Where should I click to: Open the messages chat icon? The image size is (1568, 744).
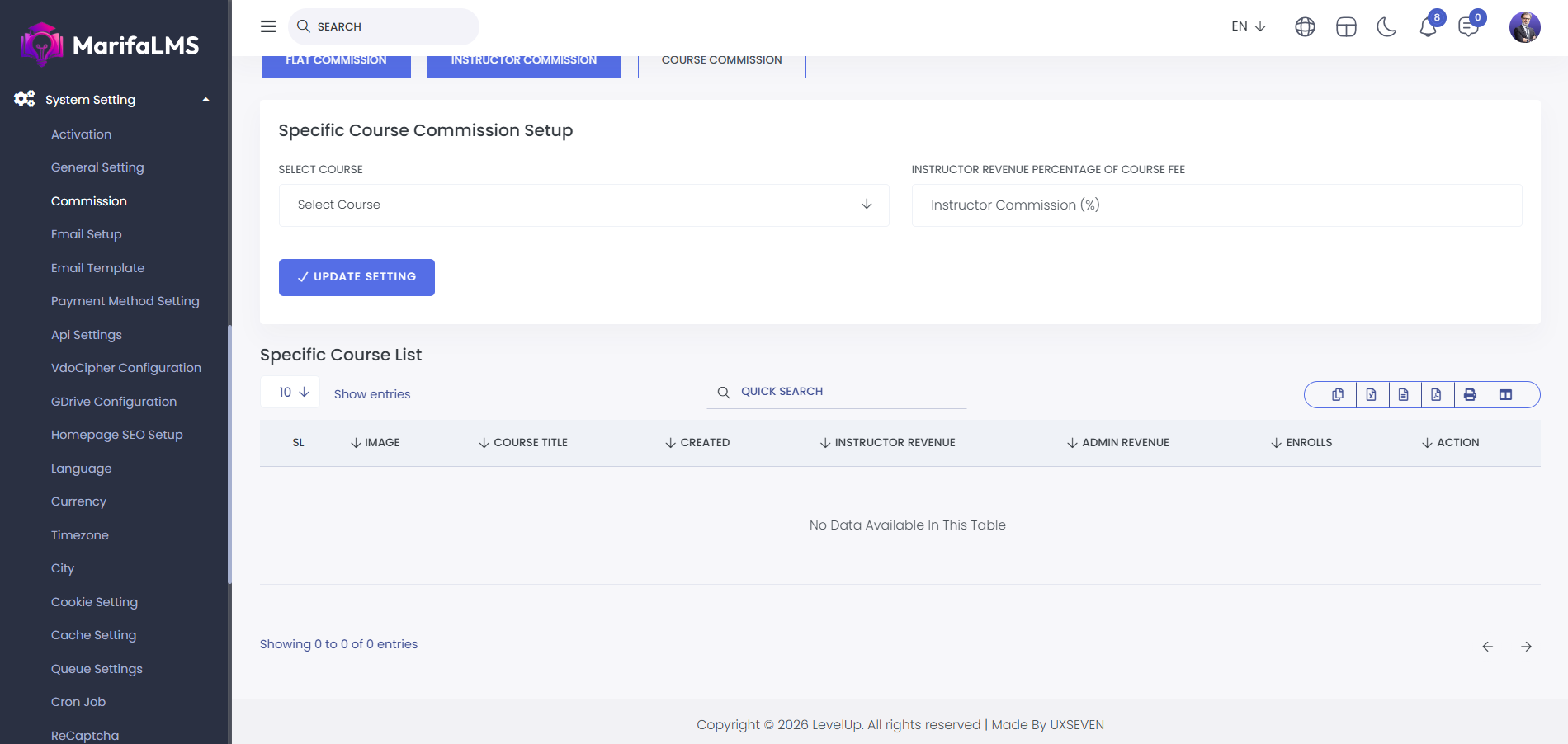point(1468,27)
